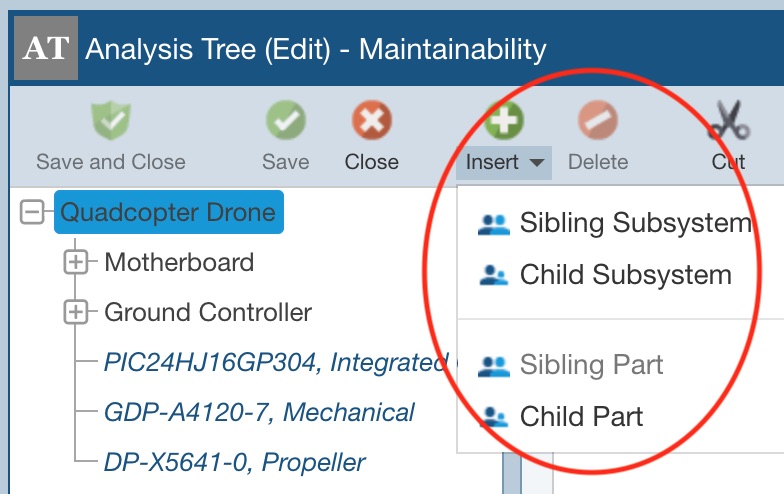Click the tree panel vertical scrollbar

pyautogui.click(x=511, y=472)
